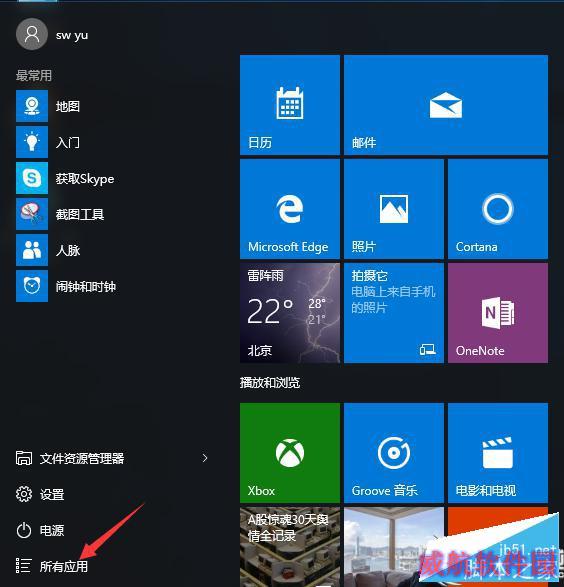Open the Phone Companion 拍摄它 tile
564x587 pixels.
tap(394, 313)
